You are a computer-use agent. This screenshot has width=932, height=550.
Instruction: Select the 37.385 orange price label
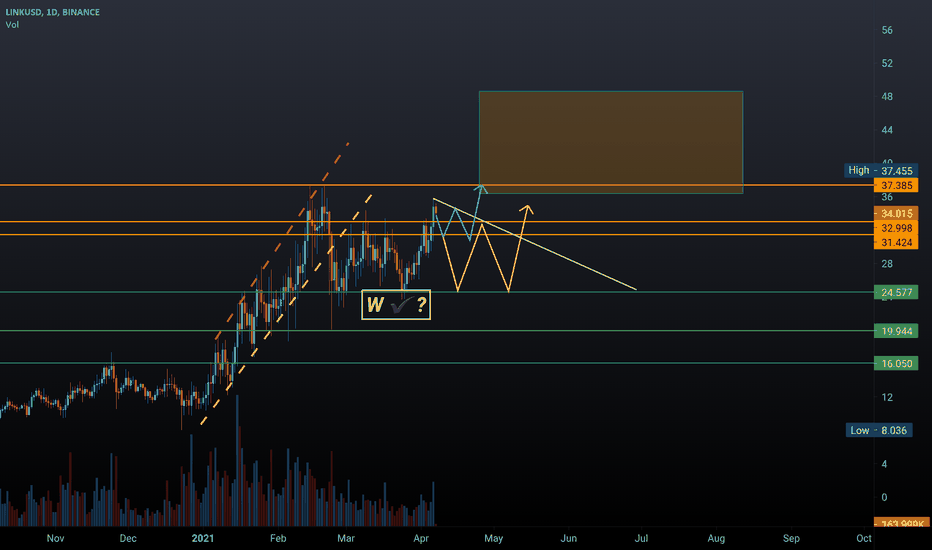point(896,186)
